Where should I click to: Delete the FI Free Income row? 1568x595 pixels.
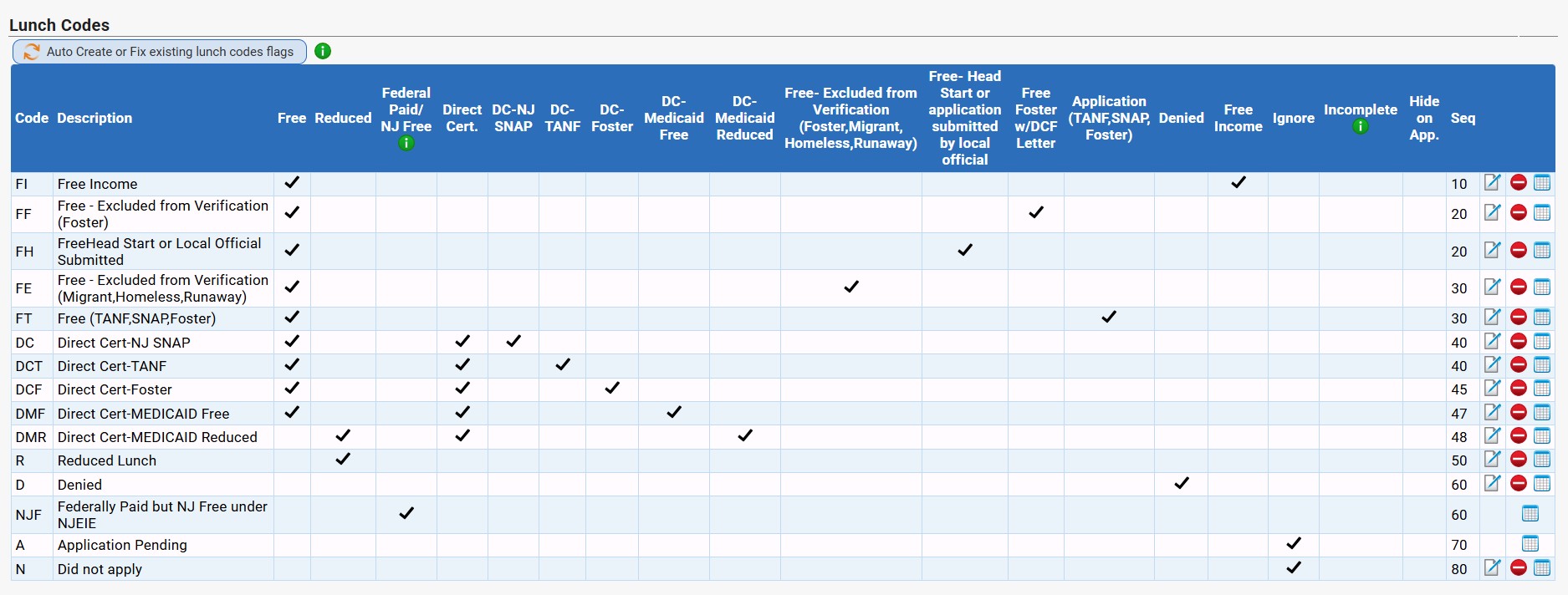[1519, 183]
